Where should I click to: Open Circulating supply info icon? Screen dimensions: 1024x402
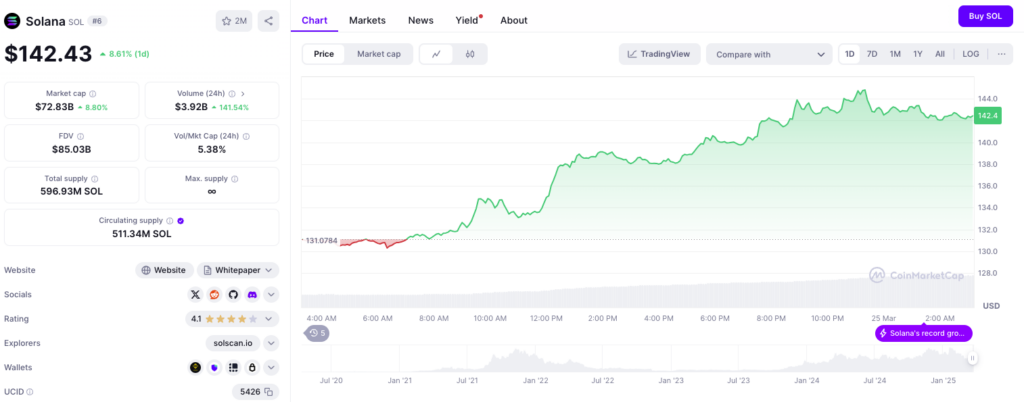(169, 221)
